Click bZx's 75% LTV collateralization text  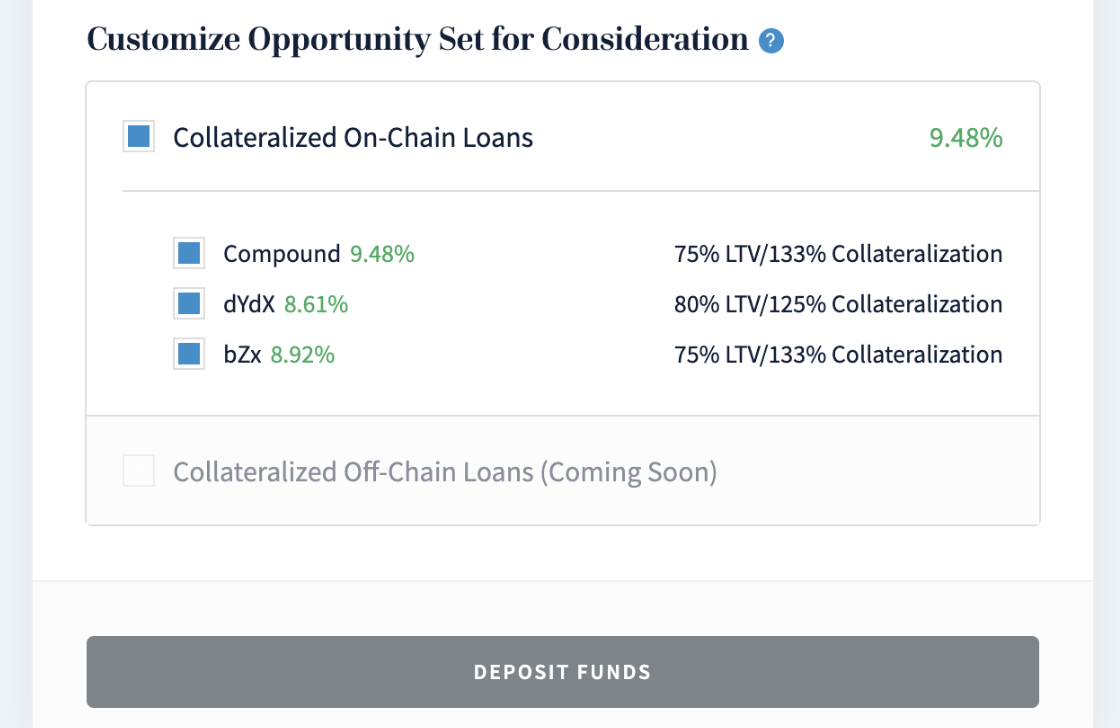[x=839, y=354]
